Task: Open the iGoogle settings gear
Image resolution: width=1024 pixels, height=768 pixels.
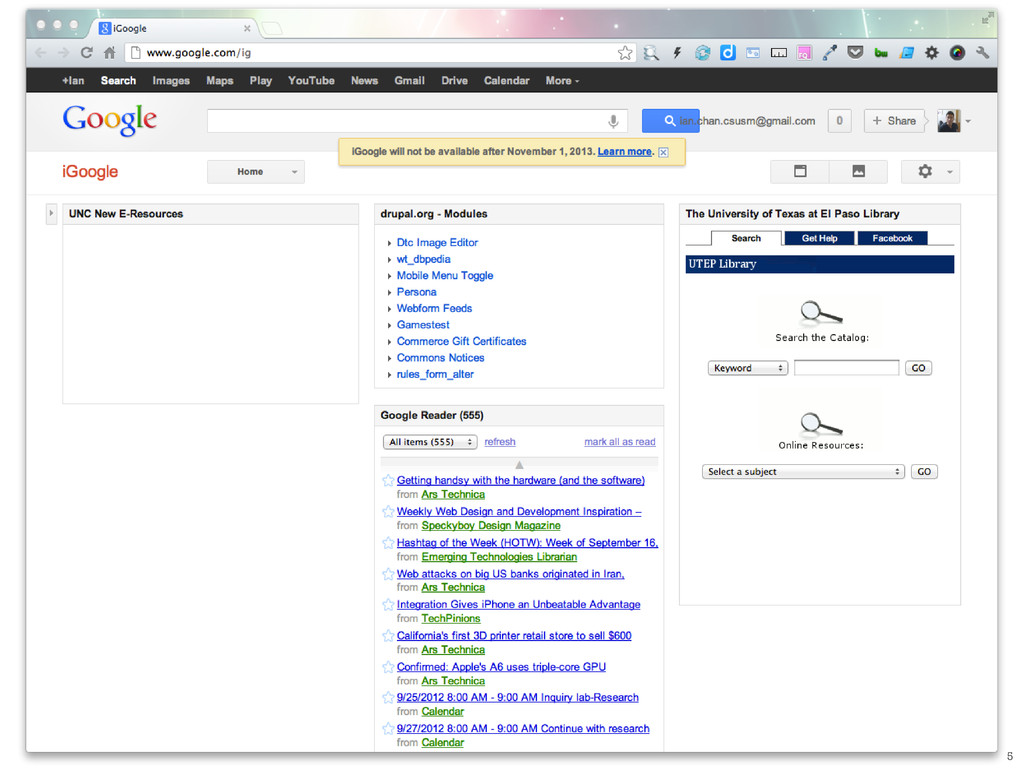Action: pyautogui.click(x=930, y=172)
